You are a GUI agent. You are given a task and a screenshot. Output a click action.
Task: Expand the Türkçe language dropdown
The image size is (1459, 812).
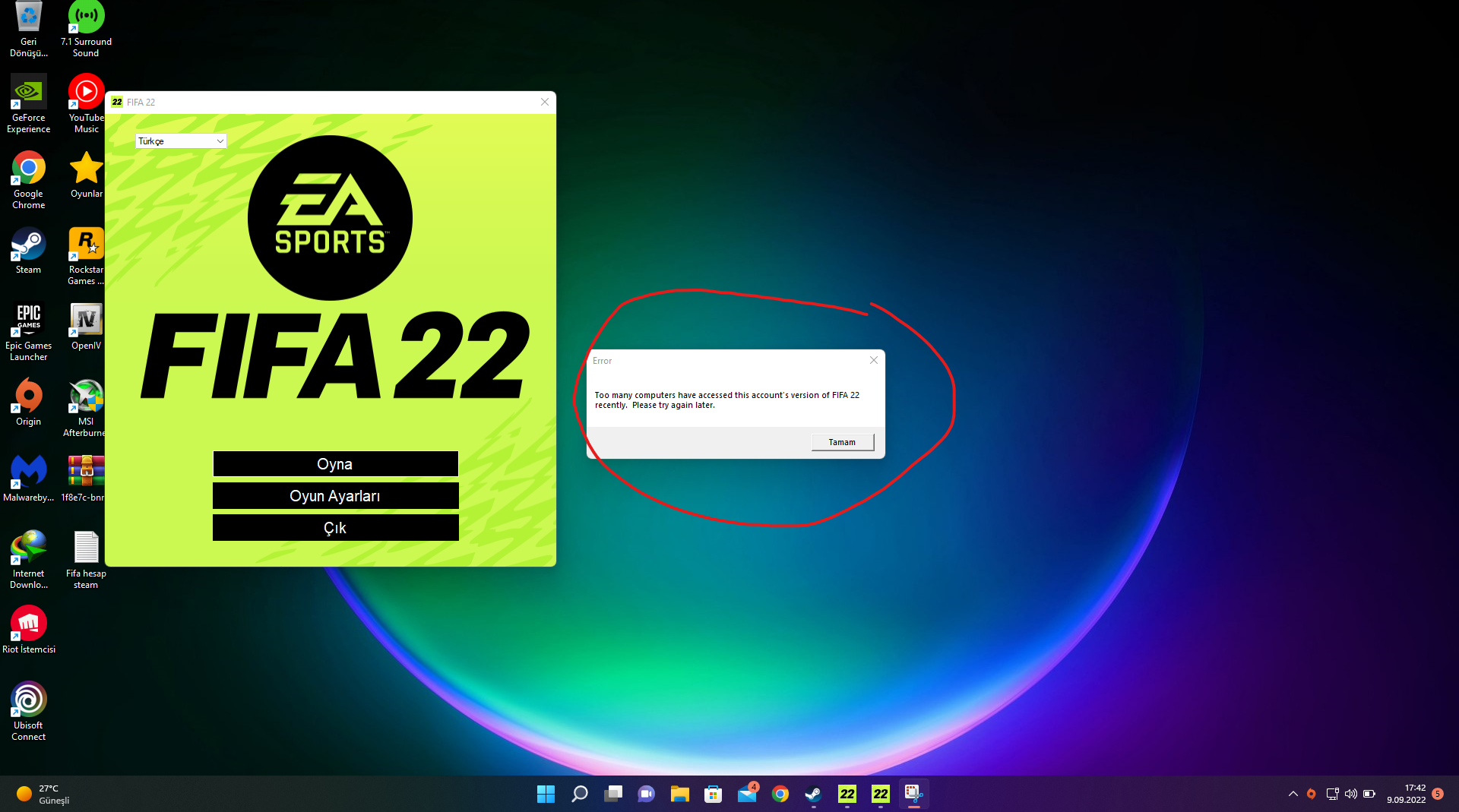181,141
